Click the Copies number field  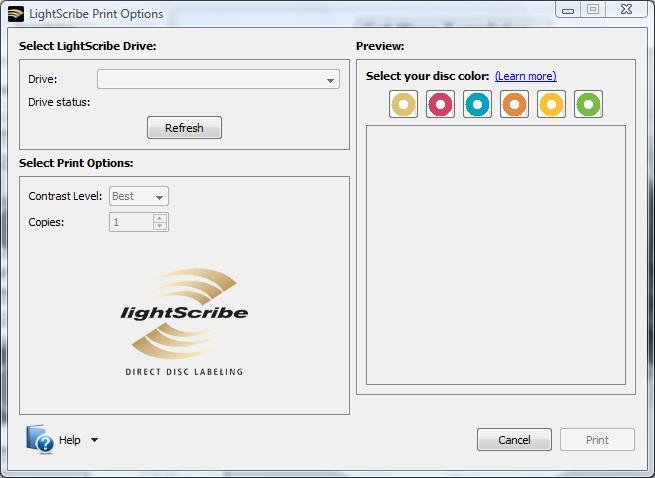click(x=131, y=222)
